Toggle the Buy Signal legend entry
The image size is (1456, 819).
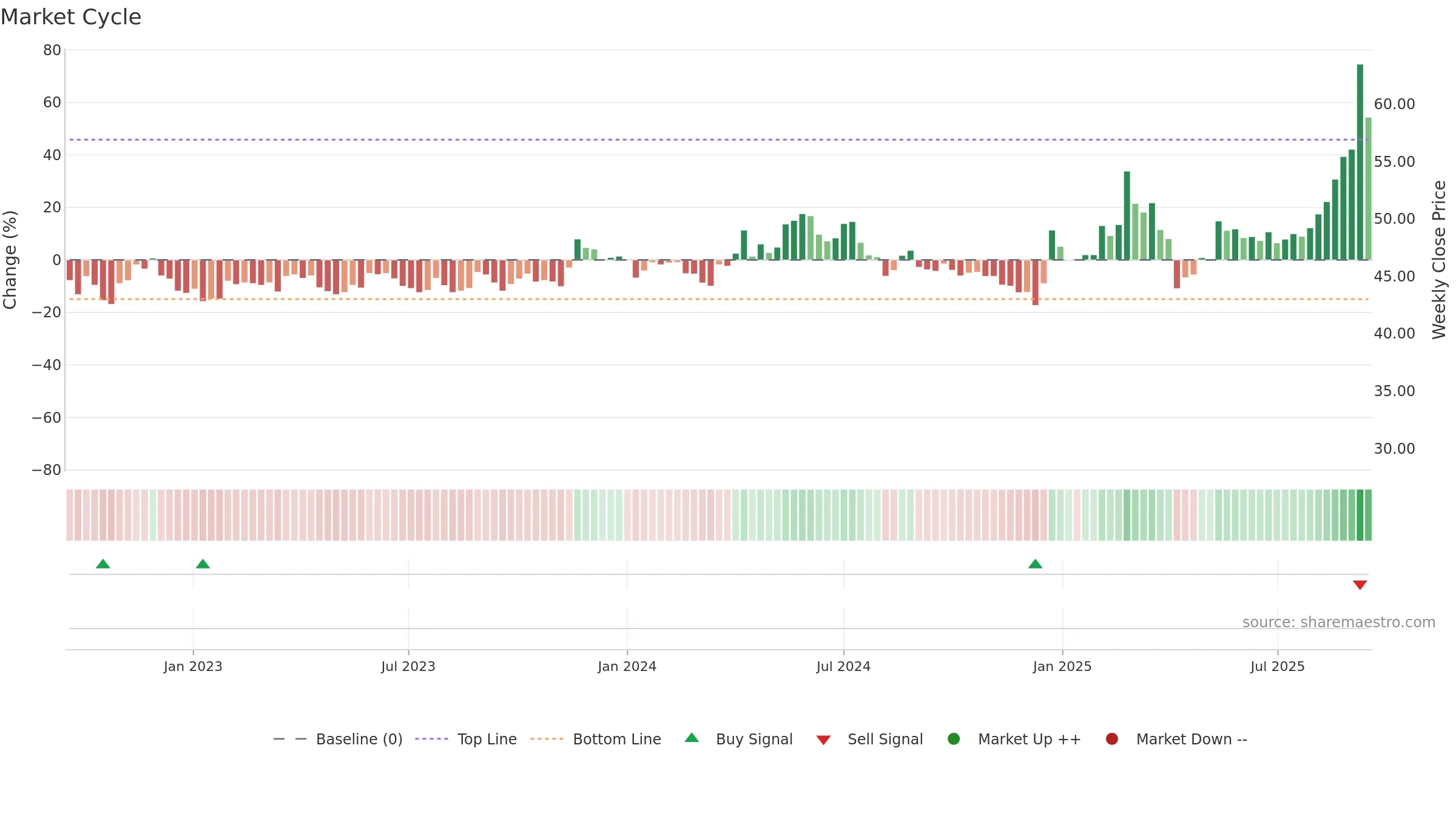tap(738, 739)
